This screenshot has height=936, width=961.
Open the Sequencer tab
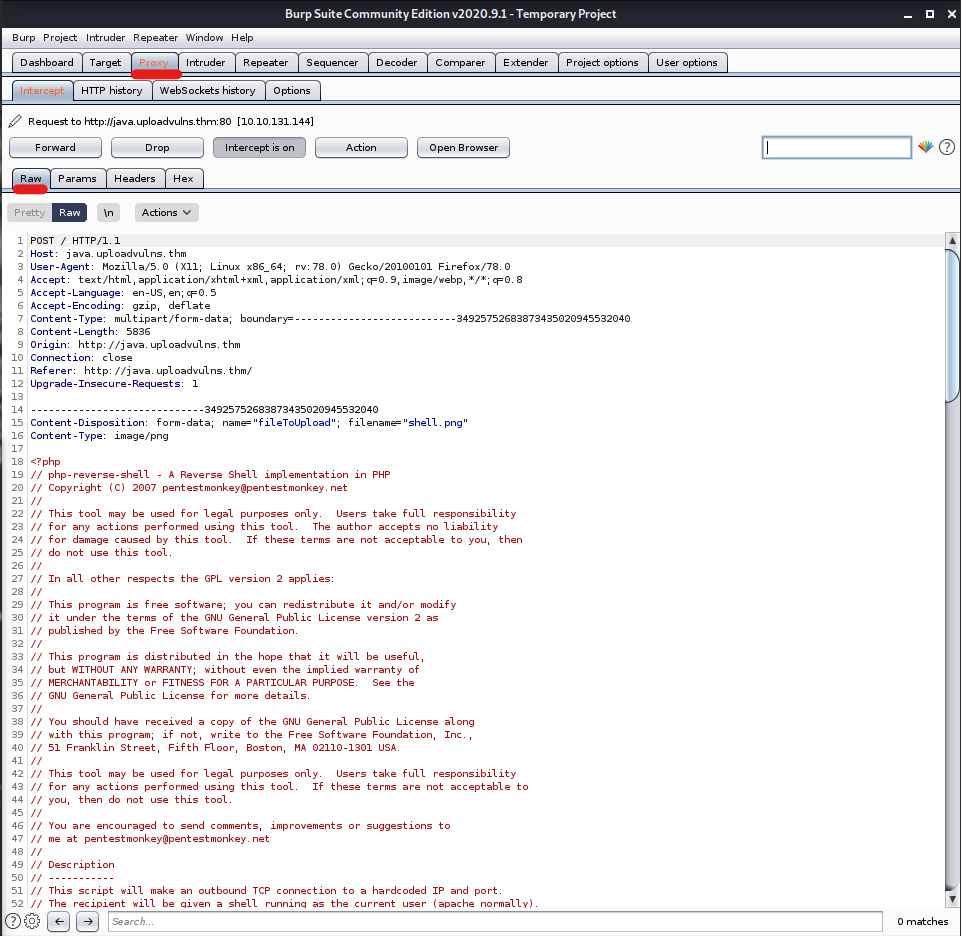[x=332, y=63]
